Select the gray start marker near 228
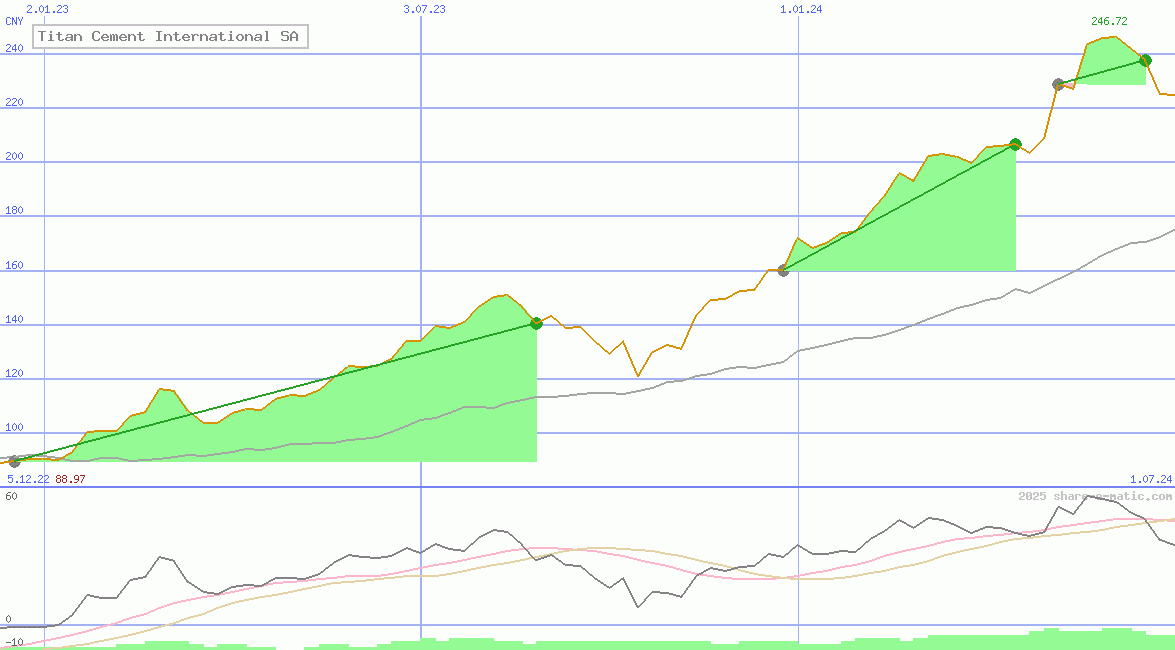The height and width of the screenshot is (650, 1175). pos(1058,84)
